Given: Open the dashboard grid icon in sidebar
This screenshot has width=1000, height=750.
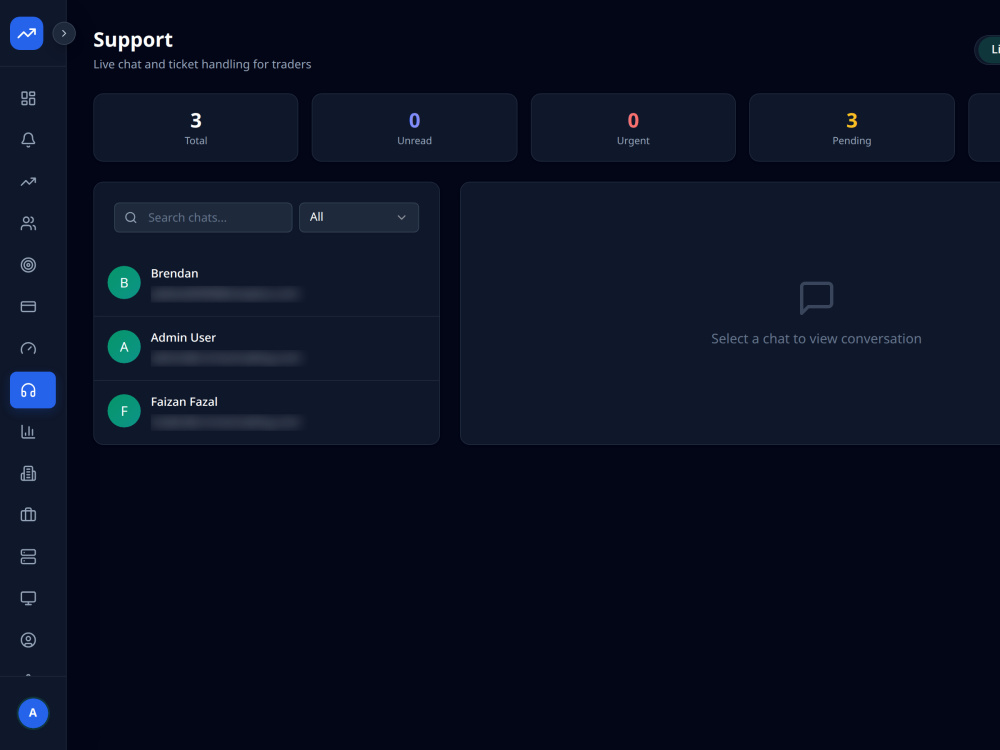Looking at the screenshot, I should (x=28, y=98).
